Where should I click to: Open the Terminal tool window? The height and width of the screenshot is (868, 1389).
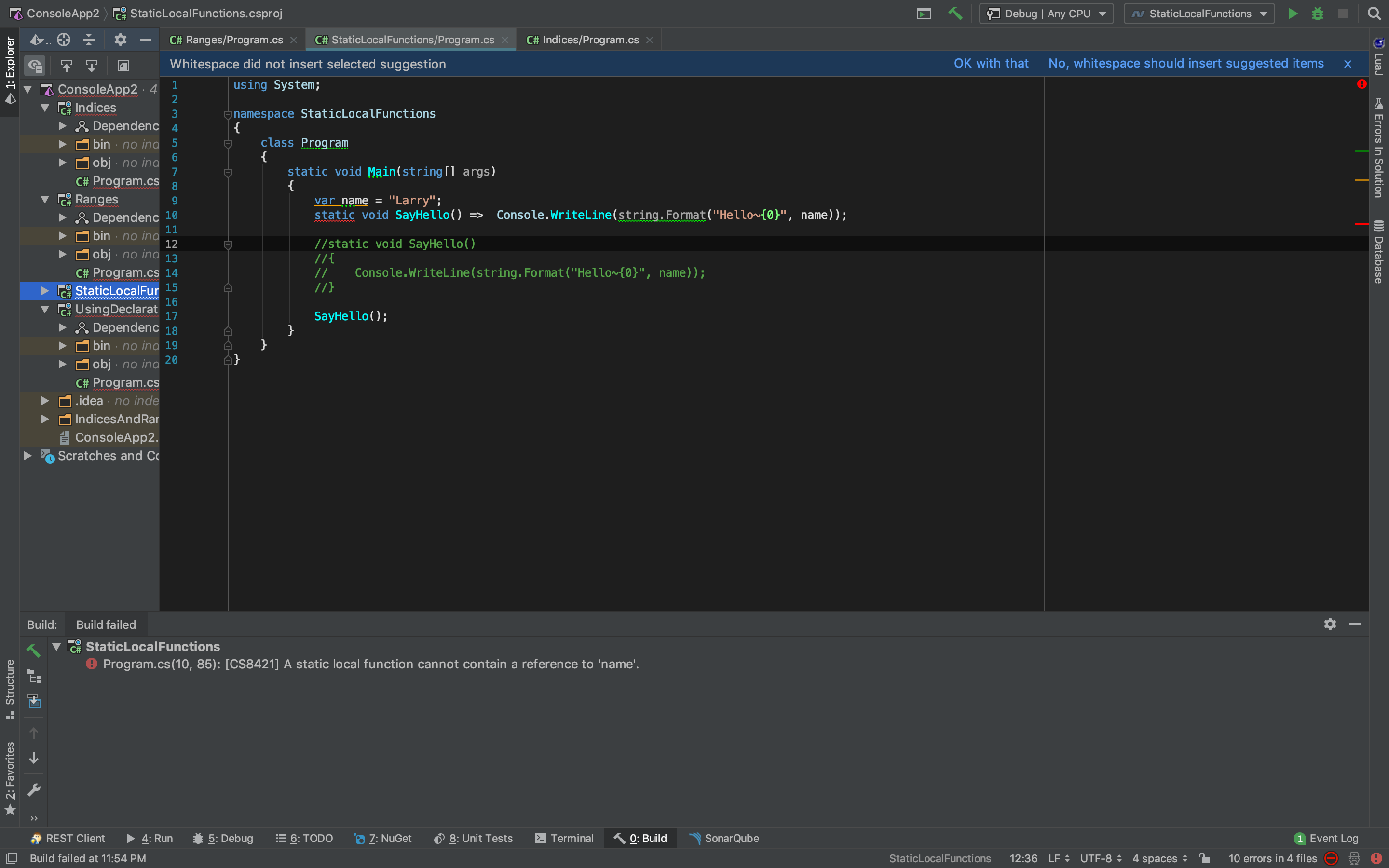[564, 838]
